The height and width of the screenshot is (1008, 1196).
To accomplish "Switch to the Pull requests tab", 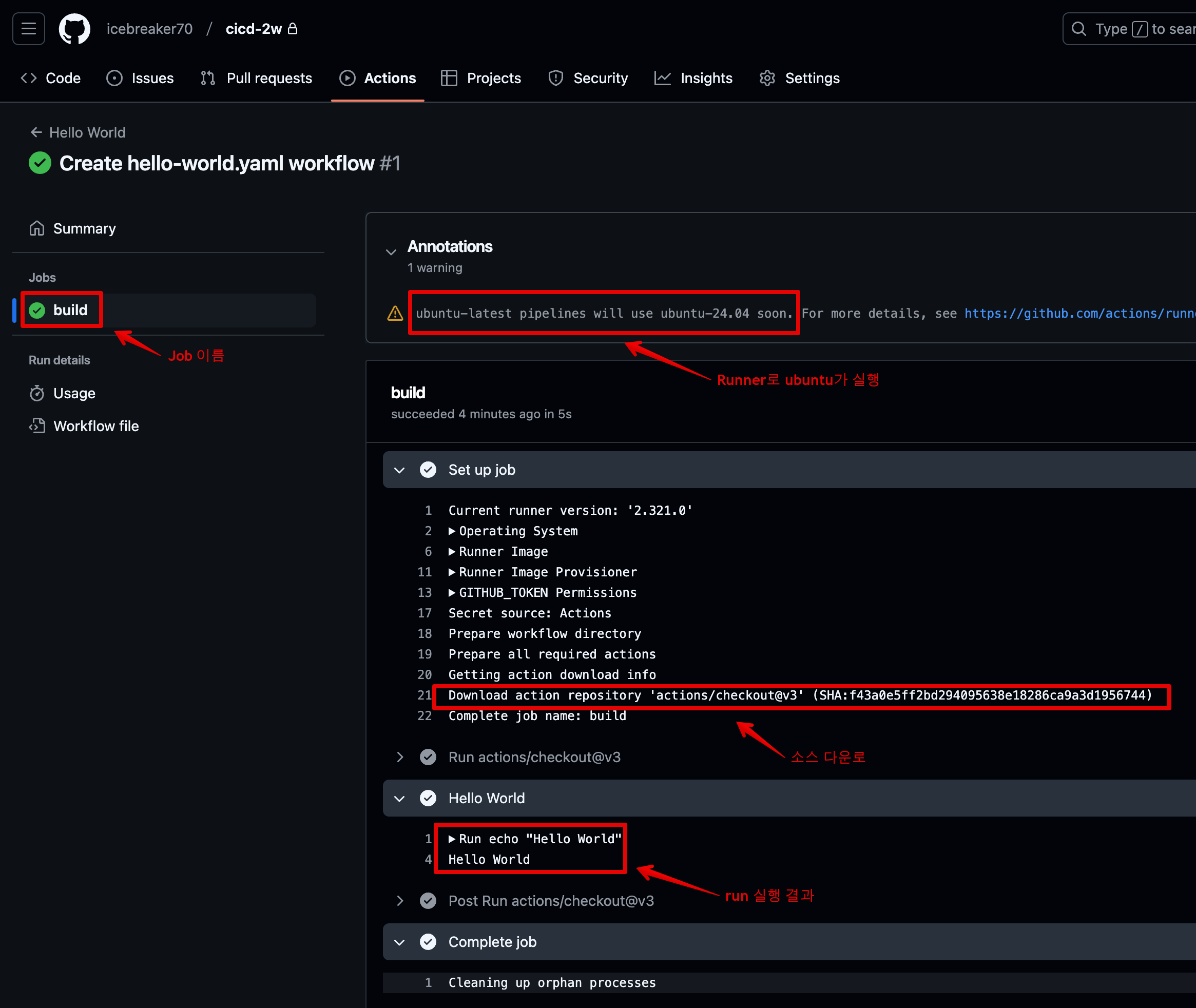I will (257, 79).
